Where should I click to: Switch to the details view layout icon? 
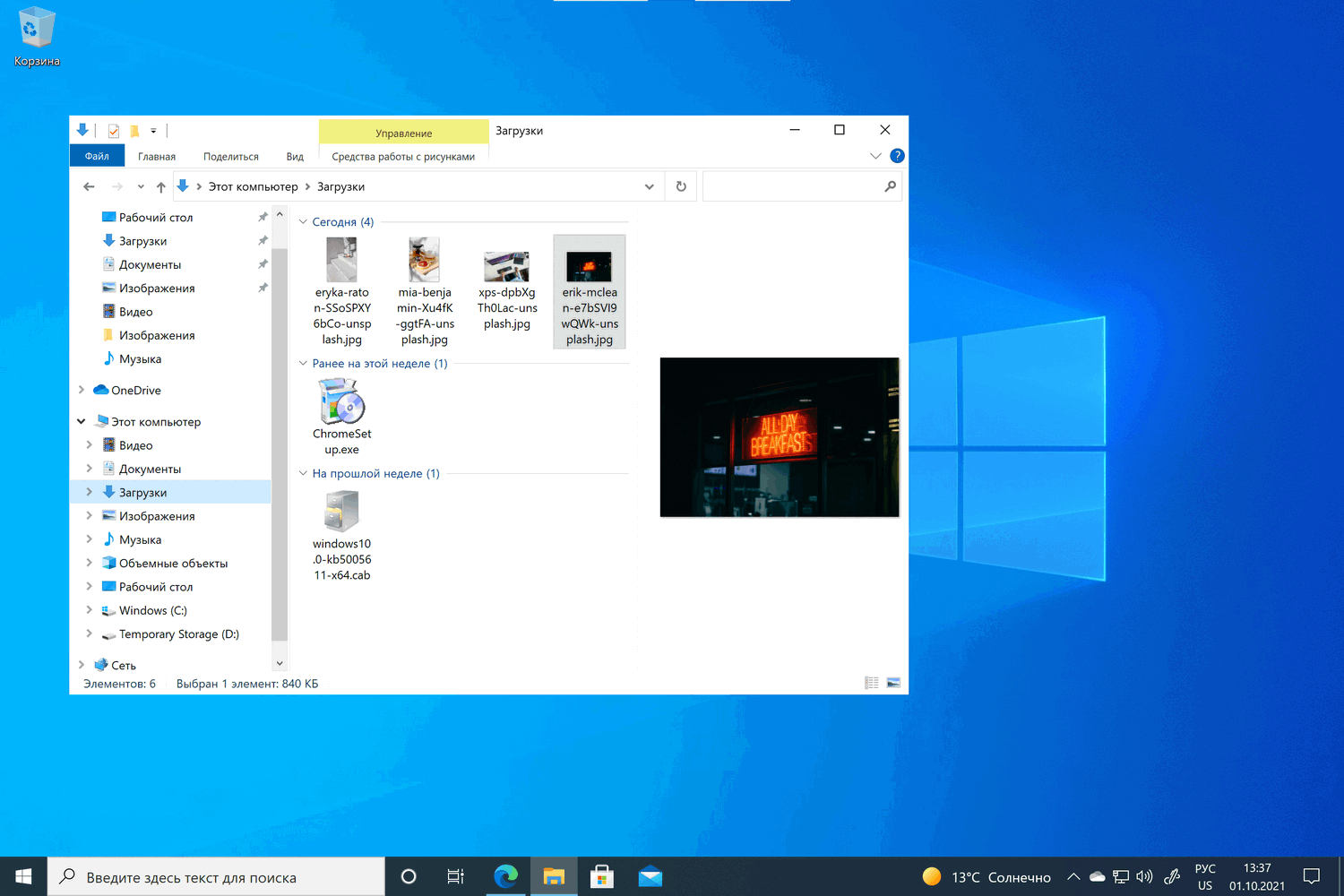coord(871,683)
